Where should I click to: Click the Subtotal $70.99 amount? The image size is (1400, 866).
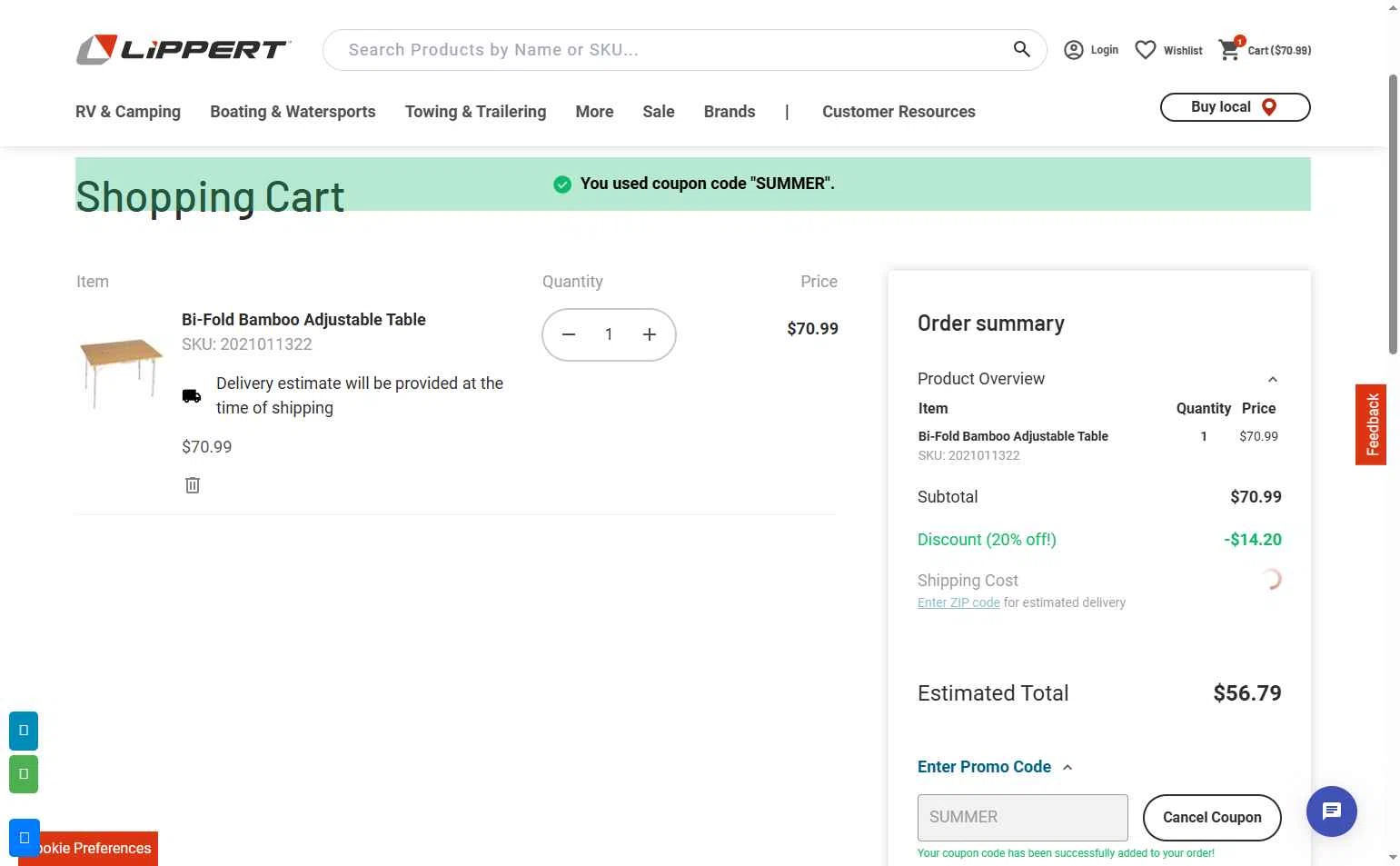click(1256, 497)
